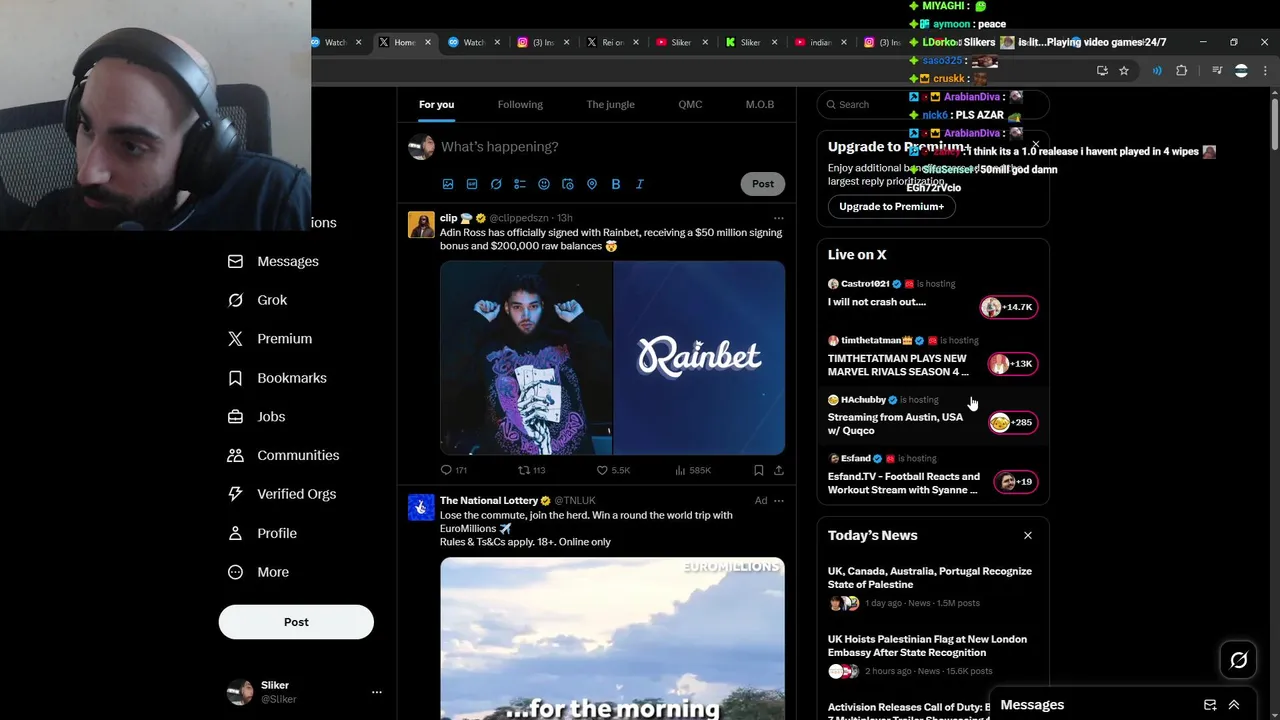Open the GIF picker in composer
Screen dimensions: 1280x720
pos(472,184)
